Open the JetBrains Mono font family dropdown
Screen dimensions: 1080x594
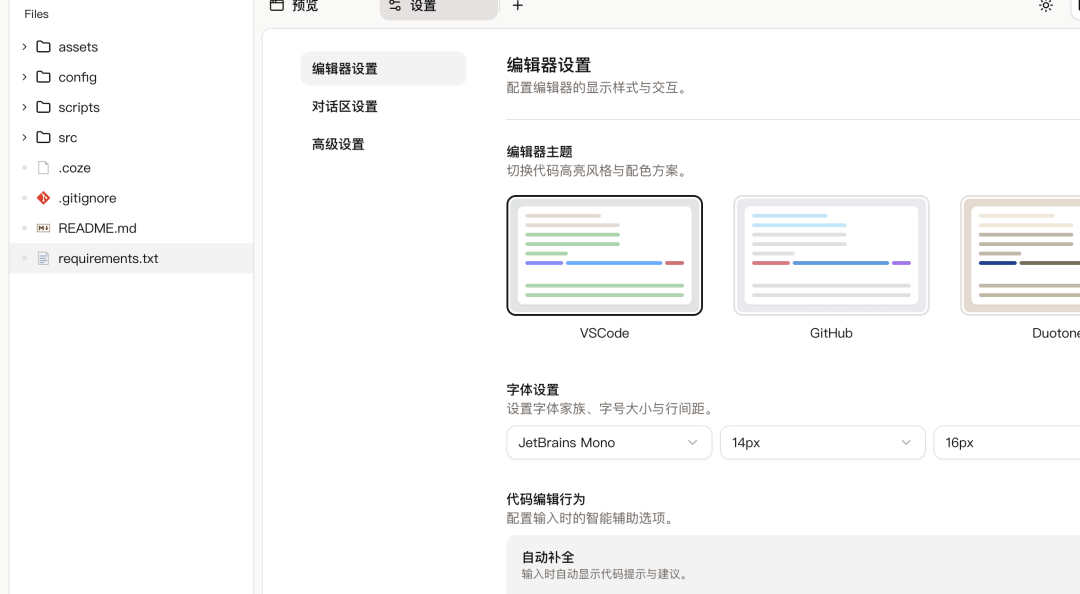coord(608,442)
